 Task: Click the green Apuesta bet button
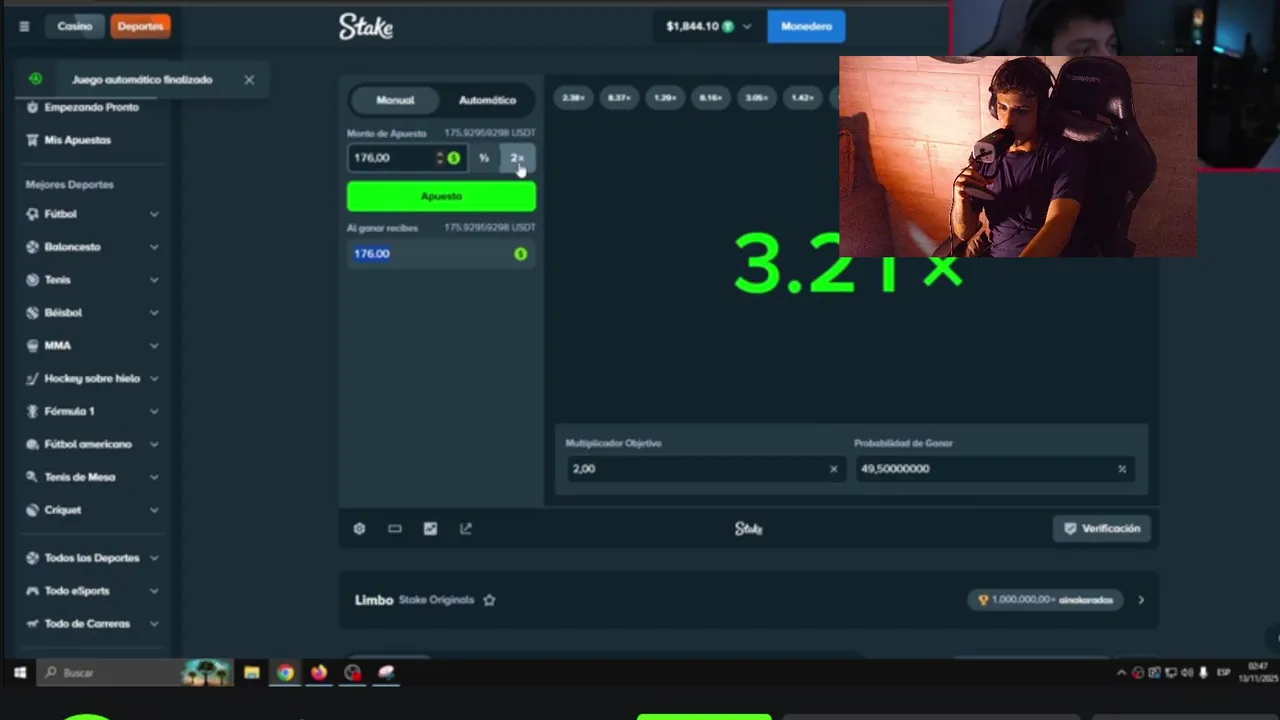441,196
